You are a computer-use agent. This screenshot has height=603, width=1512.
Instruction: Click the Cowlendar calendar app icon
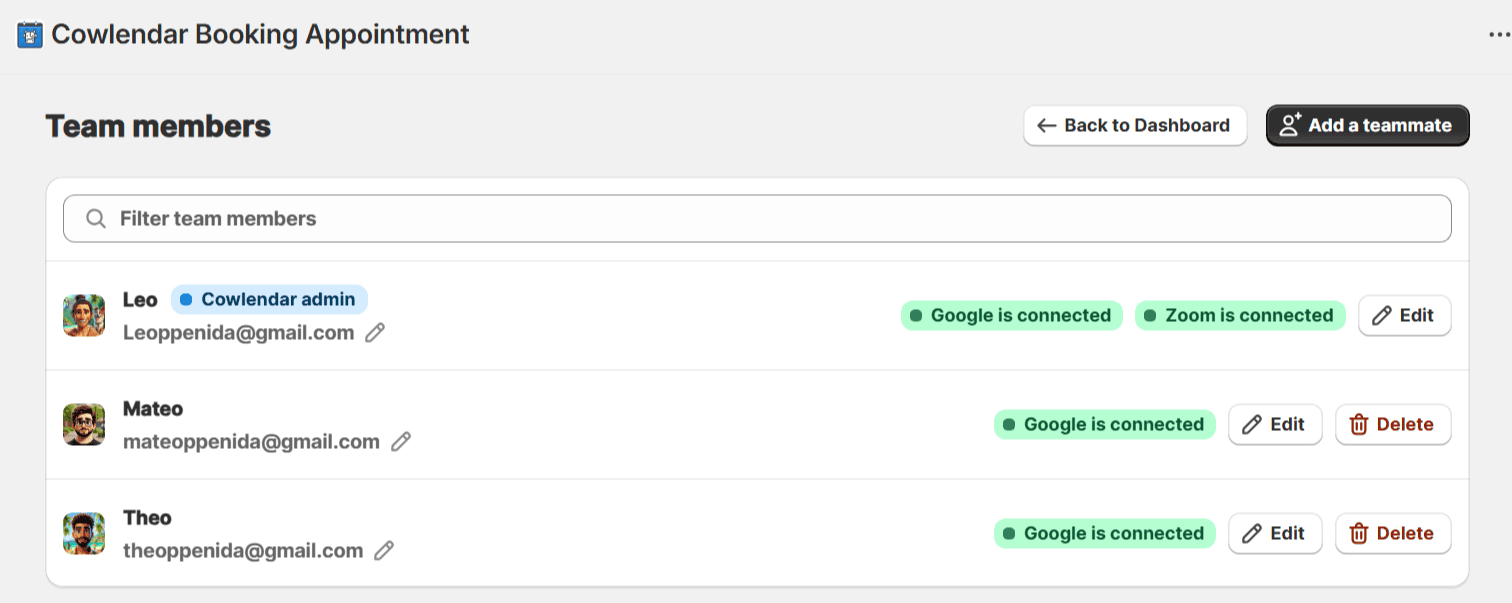(30, 35)
